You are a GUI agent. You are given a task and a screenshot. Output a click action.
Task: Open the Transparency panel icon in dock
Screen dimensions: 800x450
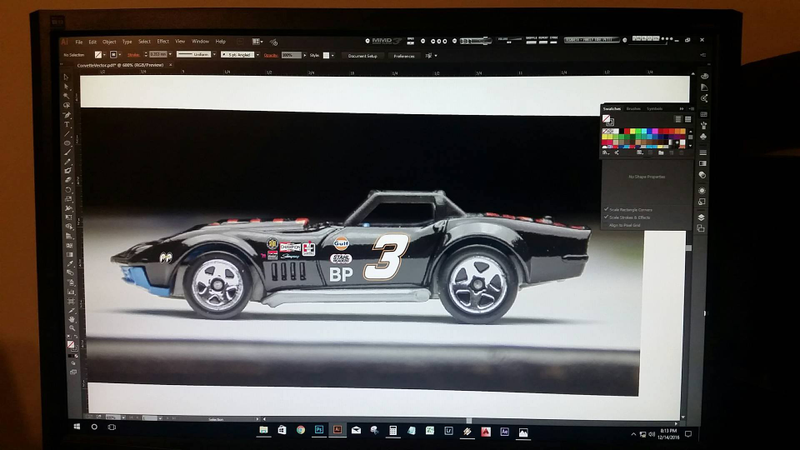703,175
